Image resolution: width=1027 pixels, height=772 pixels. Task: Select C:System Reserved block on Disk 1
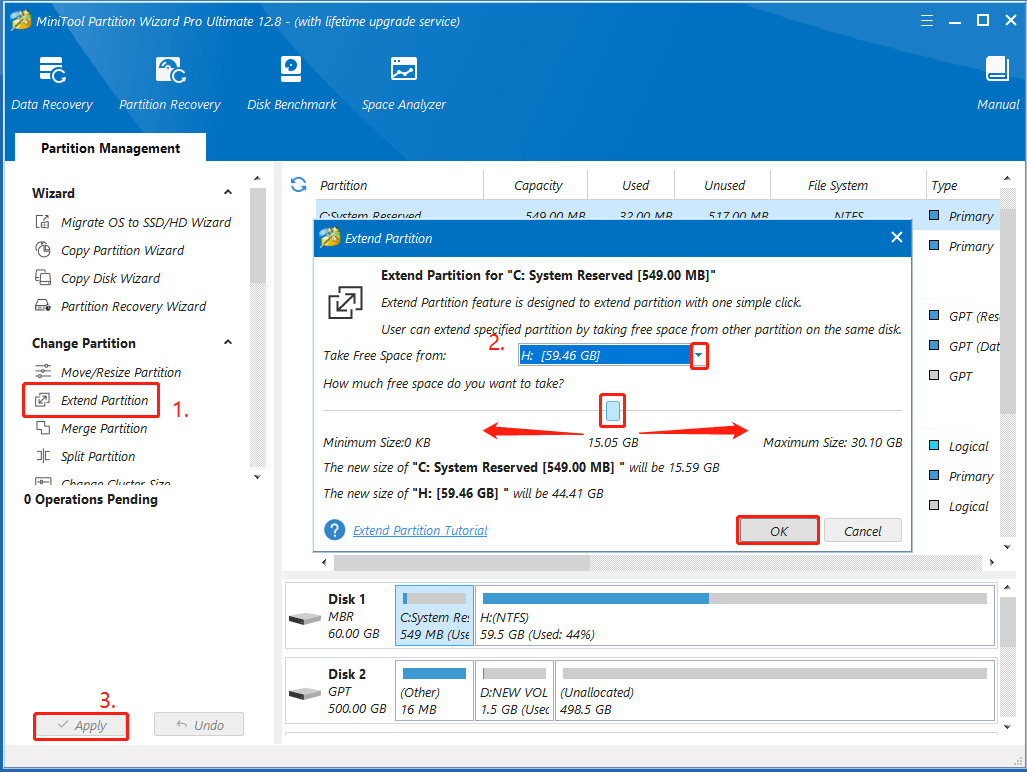tap(434, 616)
